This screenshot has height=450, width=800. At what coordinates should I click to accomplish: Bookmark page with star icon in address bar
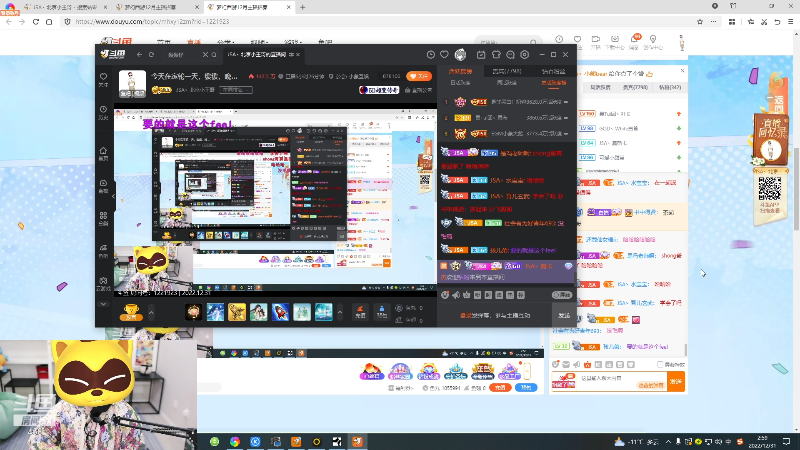pyautogui.click(x=699, y=22)
